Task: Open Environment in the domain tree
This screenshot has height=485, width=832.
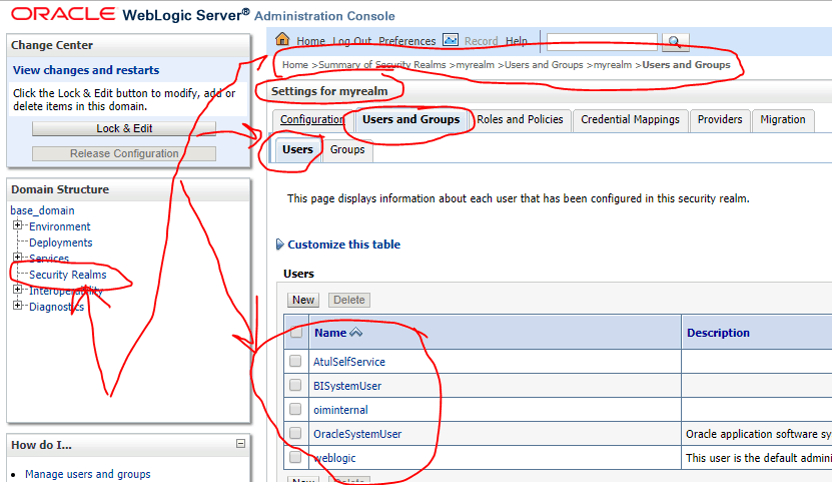Action: (59, 227)
